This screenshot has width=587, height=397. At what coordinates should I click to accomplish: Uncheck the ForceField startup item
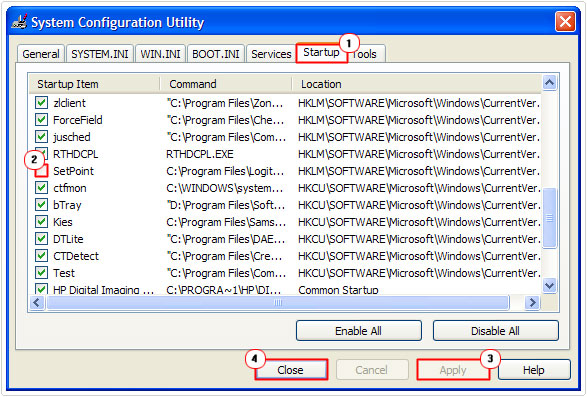click(x=41, y=120)
